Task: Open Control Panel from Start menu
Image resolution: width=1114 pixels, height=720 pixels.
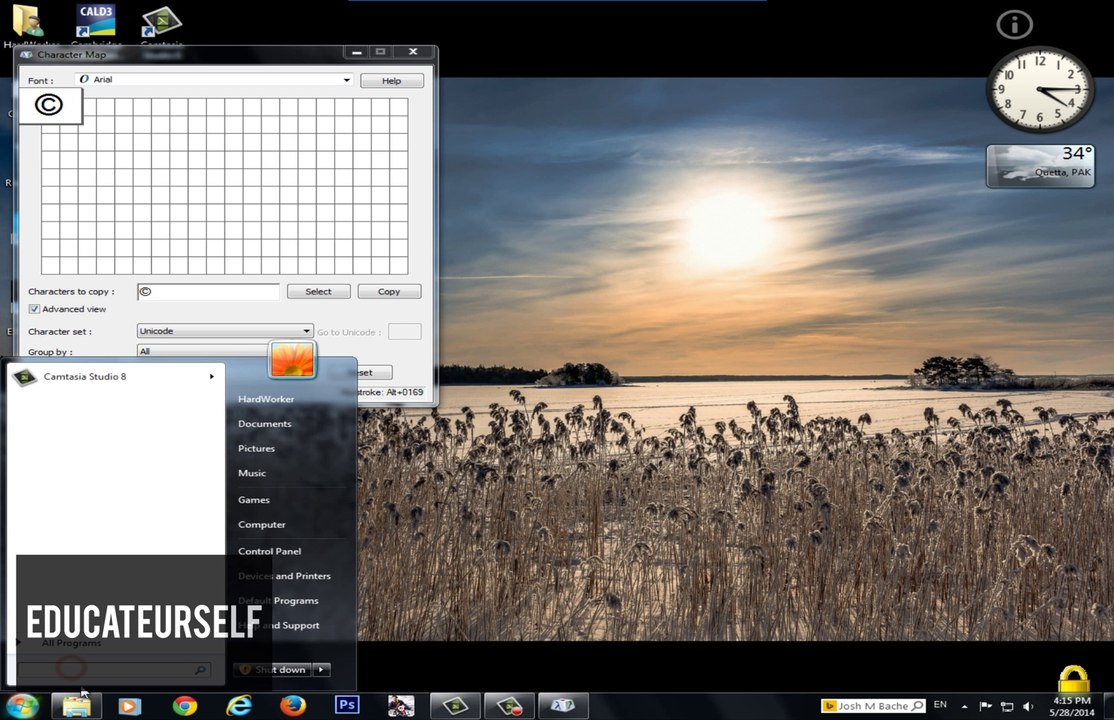Action: pyautogui.click(x=269, y=552)
